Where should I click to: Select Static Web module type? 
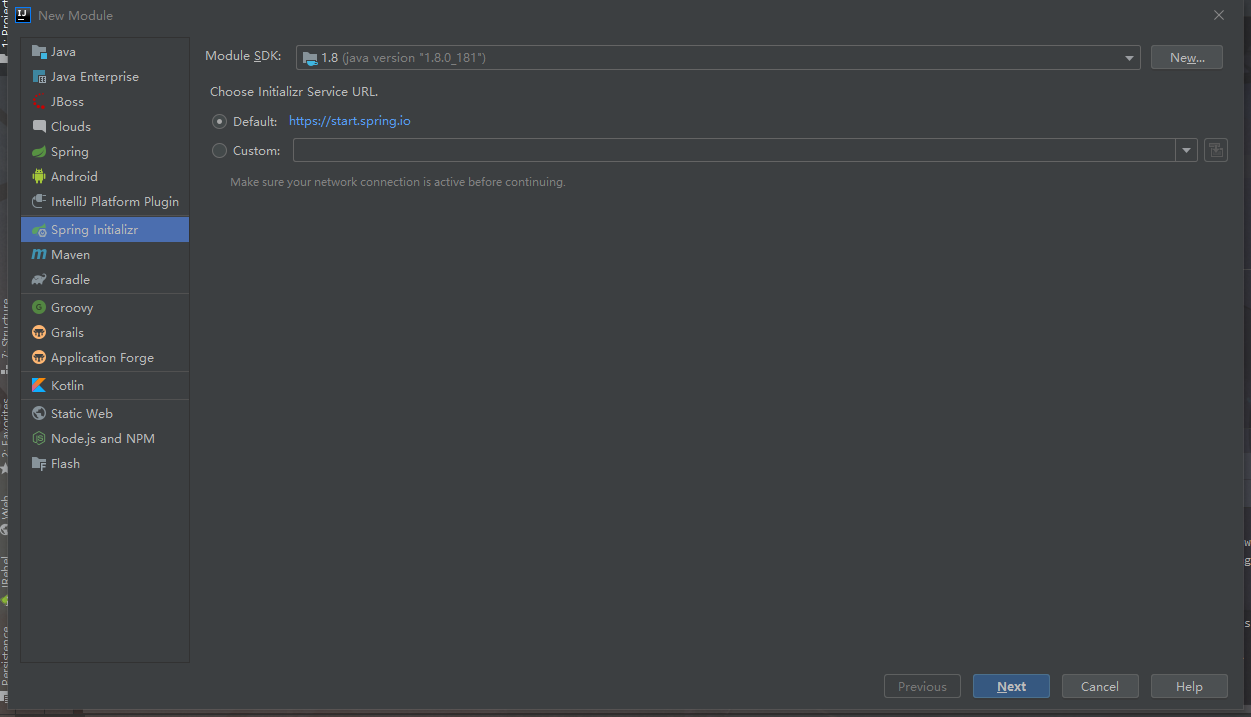[105, 413]
